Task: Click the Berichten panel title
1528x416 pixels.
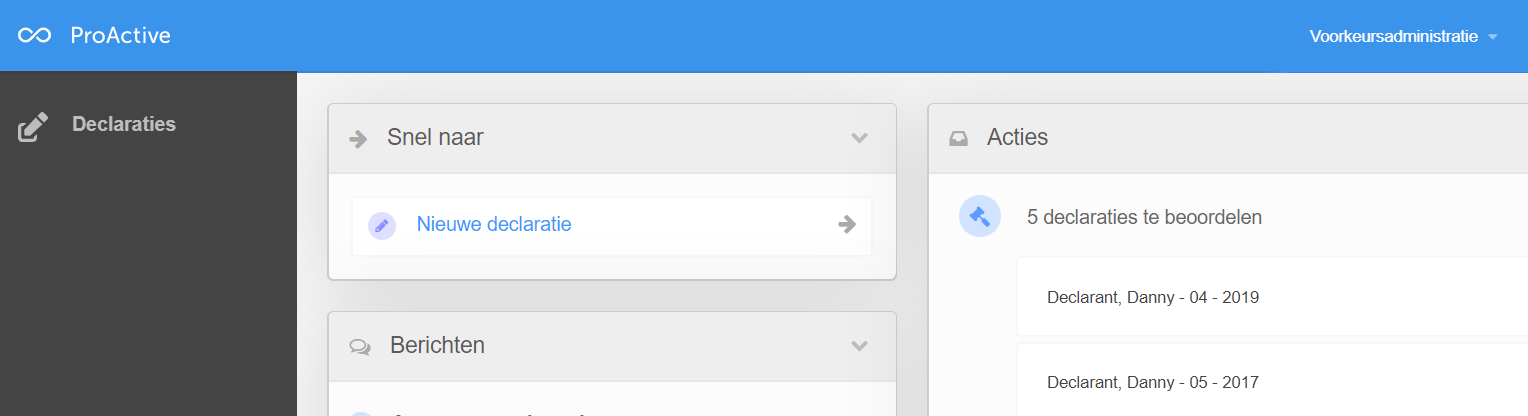Action: click(437, 346)
